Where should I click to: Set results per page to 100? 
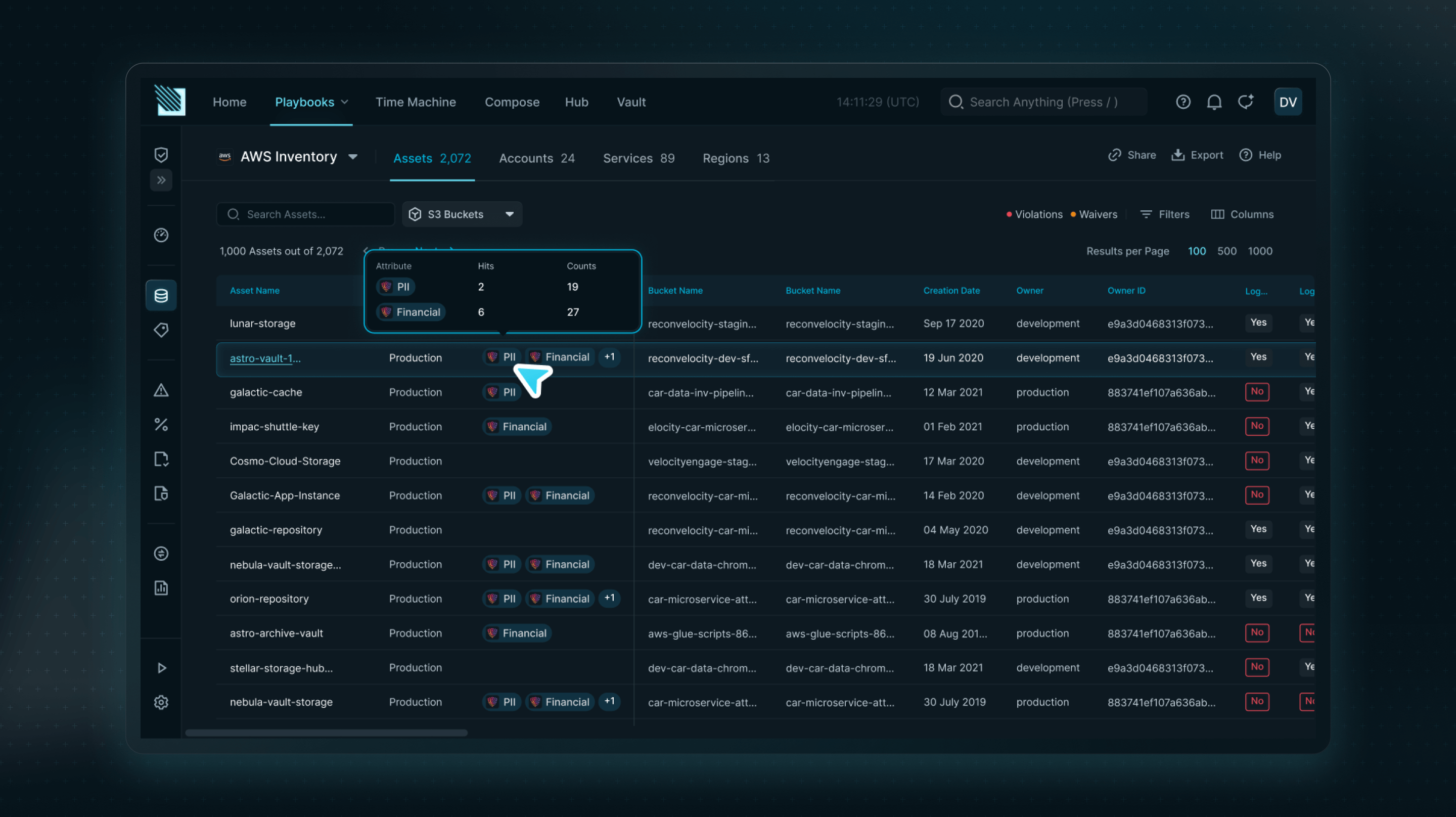pos(1197,251)
